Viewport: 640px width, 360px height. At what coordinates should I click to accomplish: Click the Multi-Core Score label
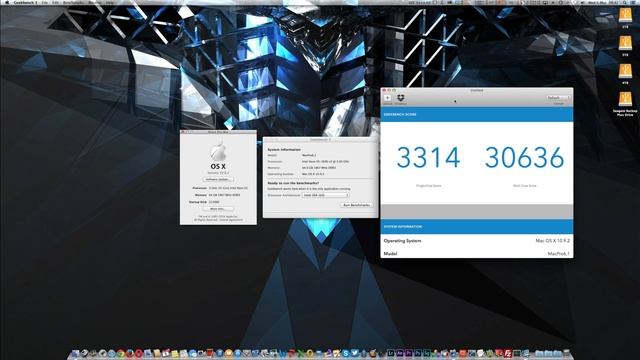524,186
